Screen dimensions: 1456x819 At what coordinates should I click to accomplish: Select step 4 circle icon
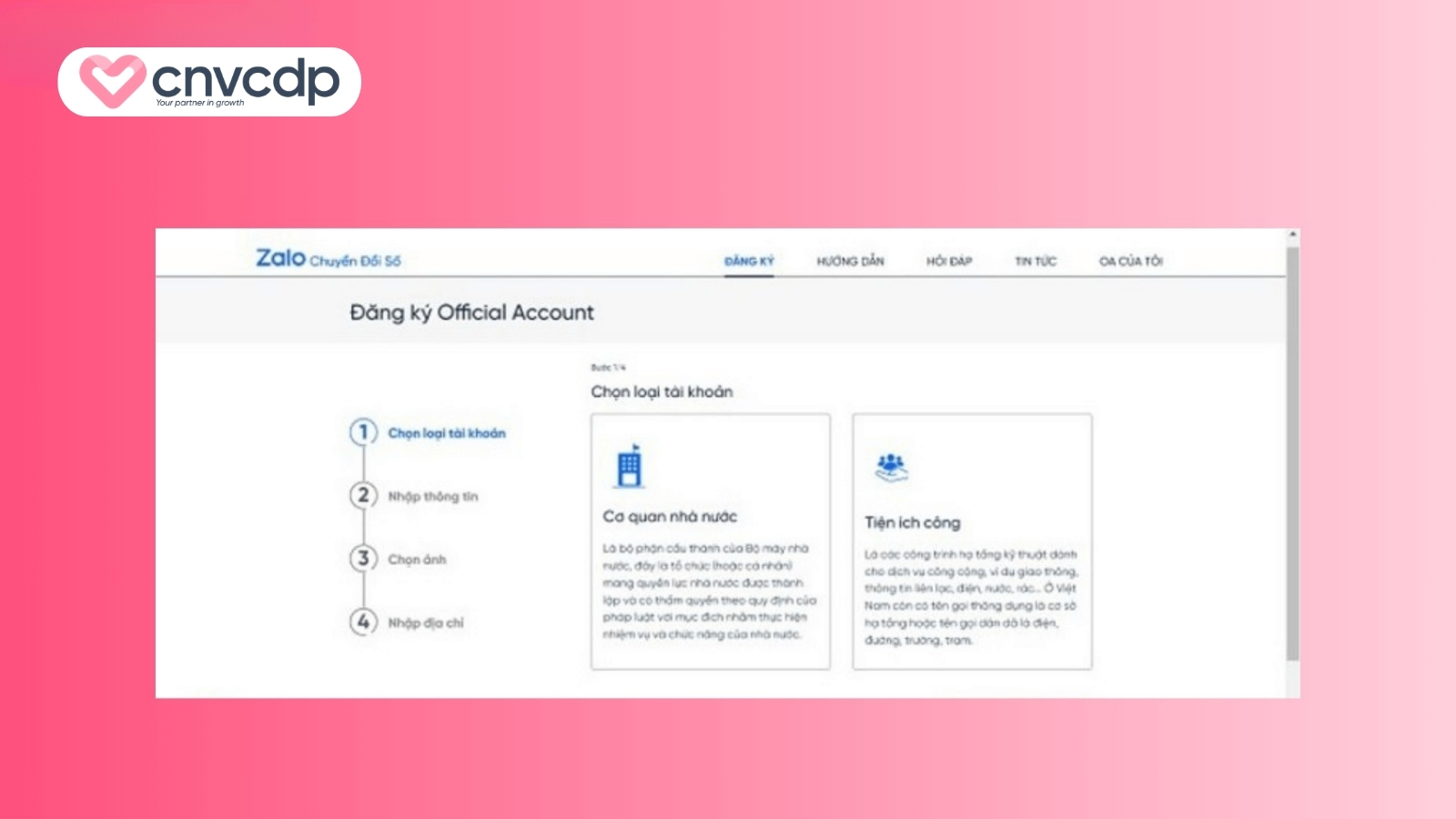coord(363,622)
